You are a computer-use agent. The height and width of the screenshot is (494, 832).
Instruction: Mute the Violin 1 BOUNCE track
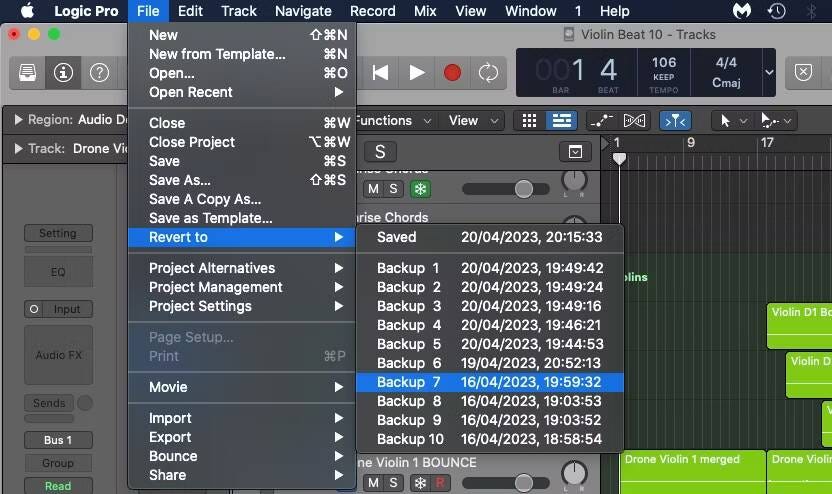click(x=373, y=483)
